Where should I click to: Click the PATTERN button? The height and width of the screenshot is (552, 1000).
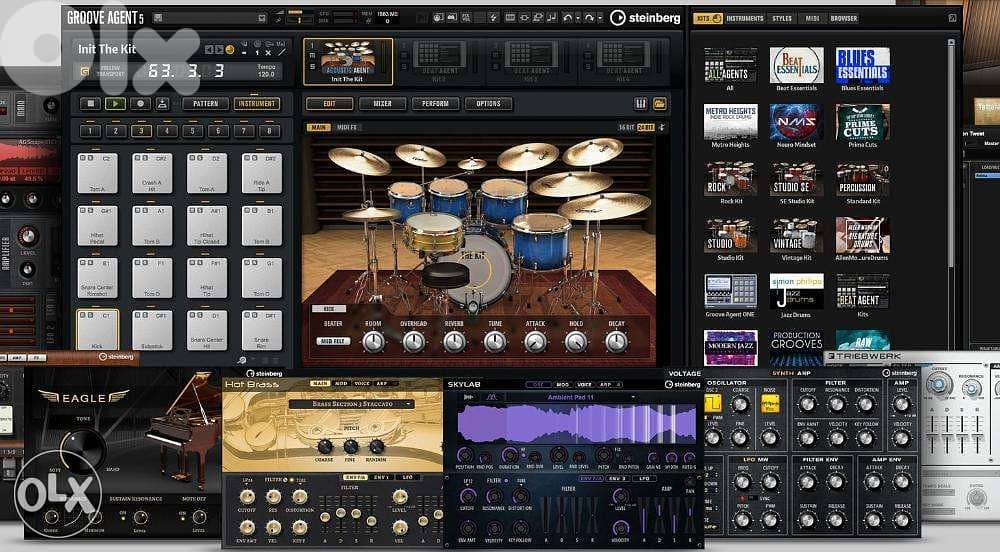[x=205, y=103]
